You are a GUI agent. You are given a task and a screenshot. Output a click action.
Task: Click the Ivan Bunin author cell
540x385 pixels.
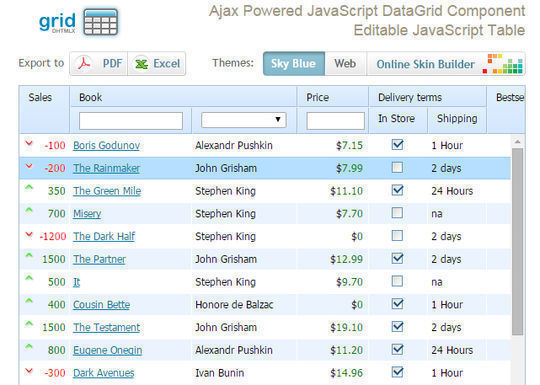coord(220,373)
